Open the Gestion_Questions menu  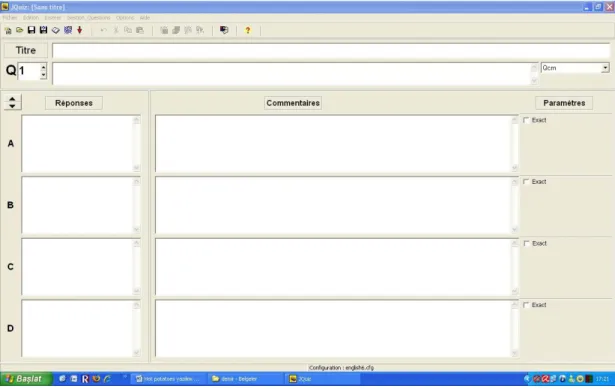pyautogui.click(x=88, y=18)
